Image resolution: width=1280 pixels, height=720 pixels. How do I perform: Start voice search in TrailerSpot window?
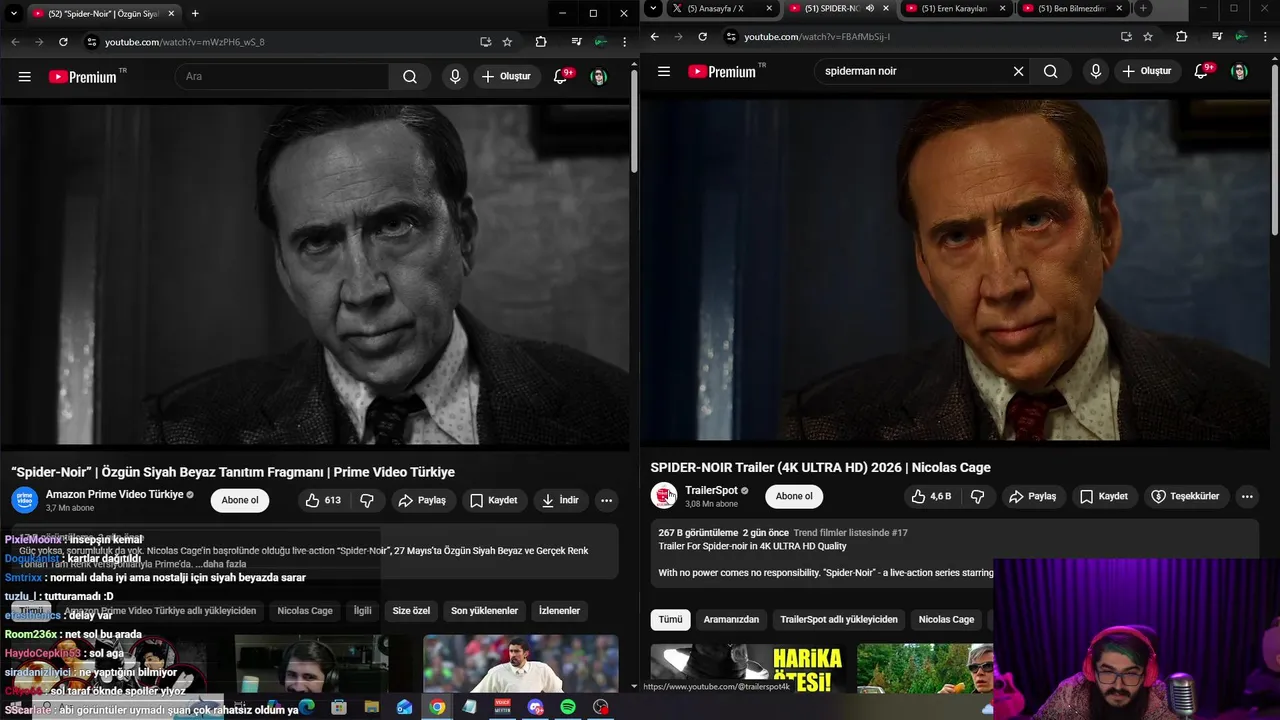[1095, 71]
